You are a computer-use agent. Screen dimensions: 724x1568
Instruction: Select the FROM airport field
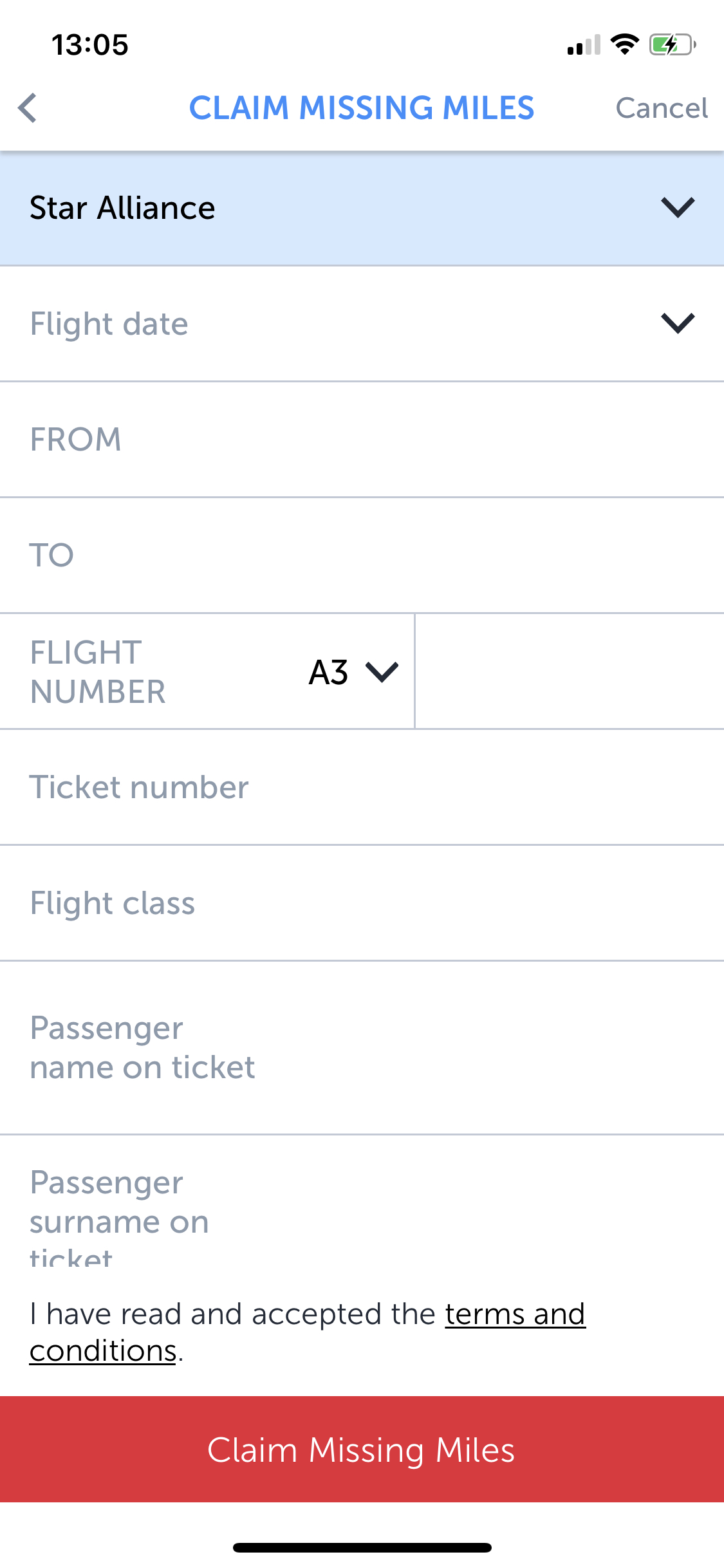coord(362,440)
